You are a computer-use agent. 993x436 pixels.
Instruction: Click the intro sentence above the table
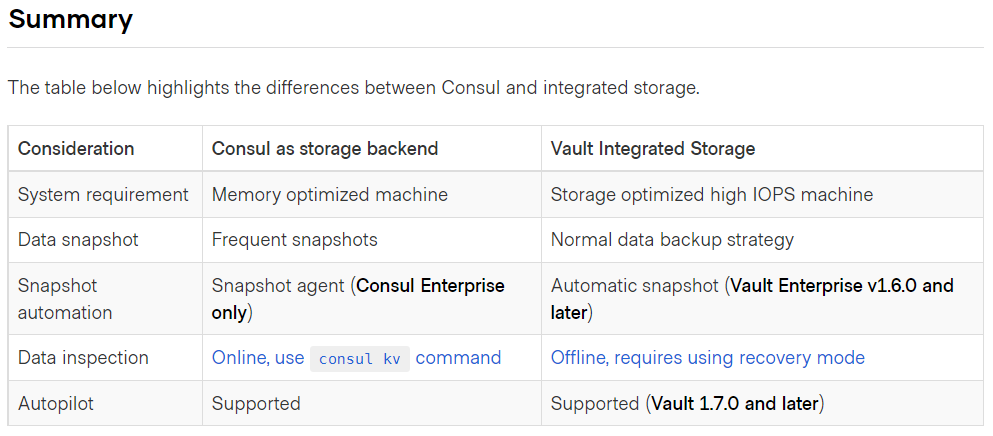click(353, 87)
